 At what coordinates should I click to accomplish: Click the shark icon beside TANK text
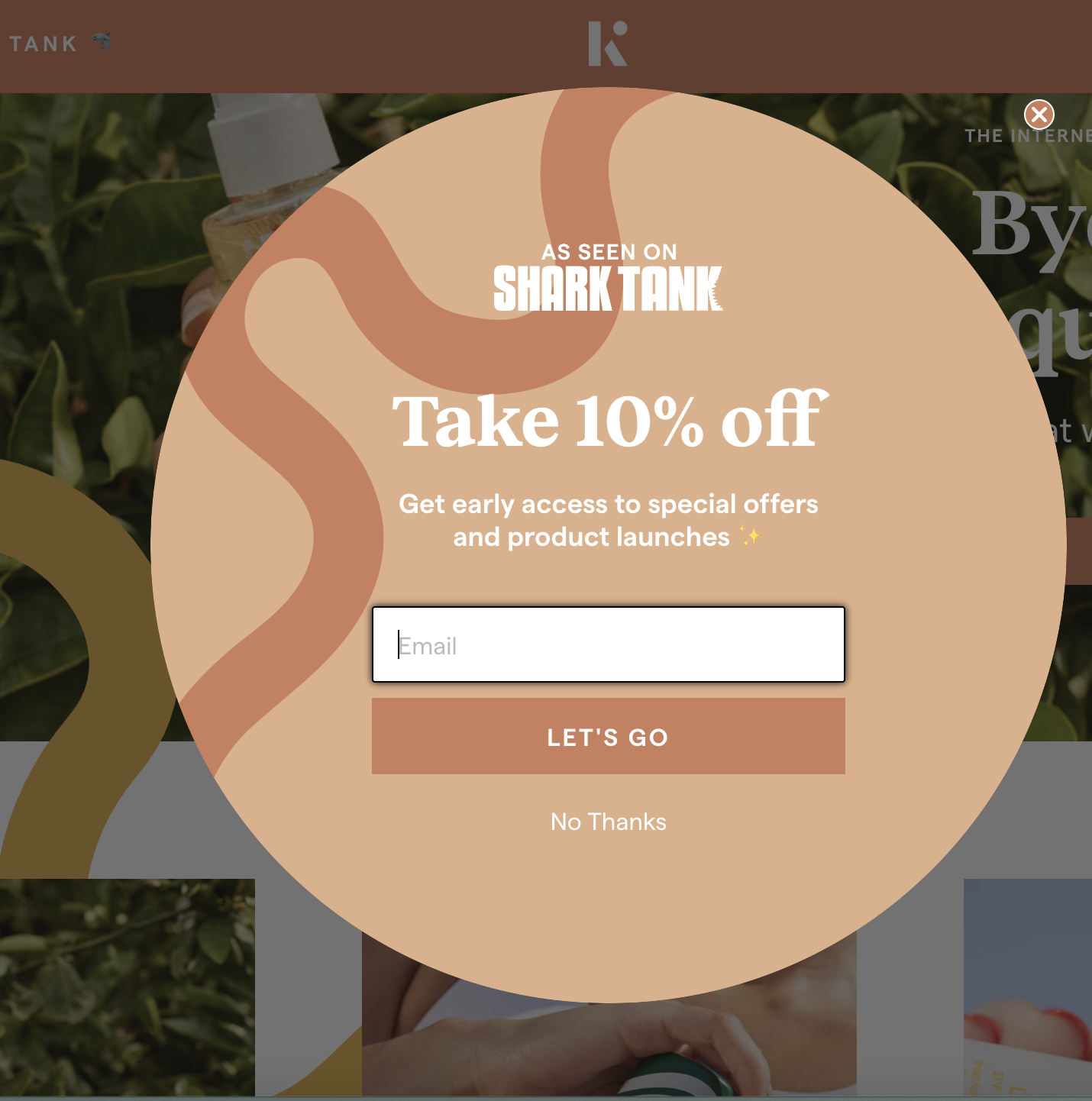(102, 42)
